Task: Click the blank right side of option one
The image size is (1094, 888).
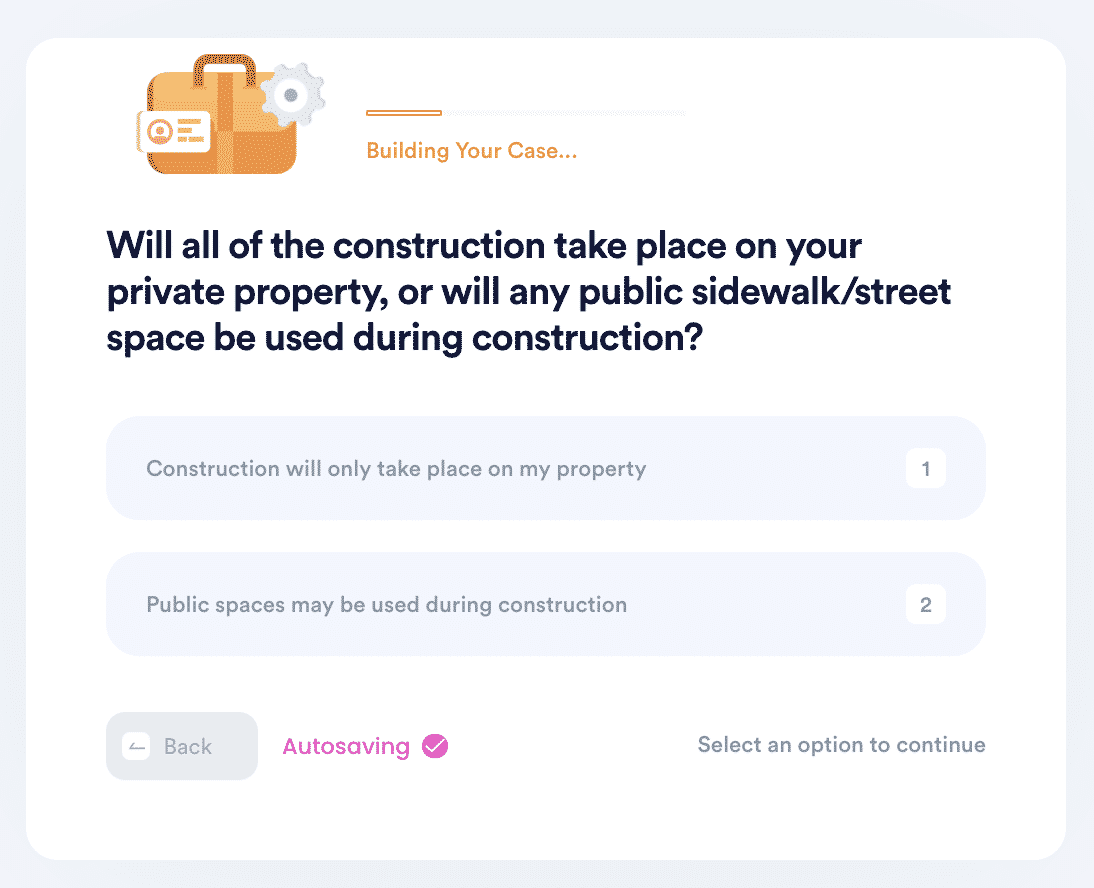Action: [x=774, y=468]
